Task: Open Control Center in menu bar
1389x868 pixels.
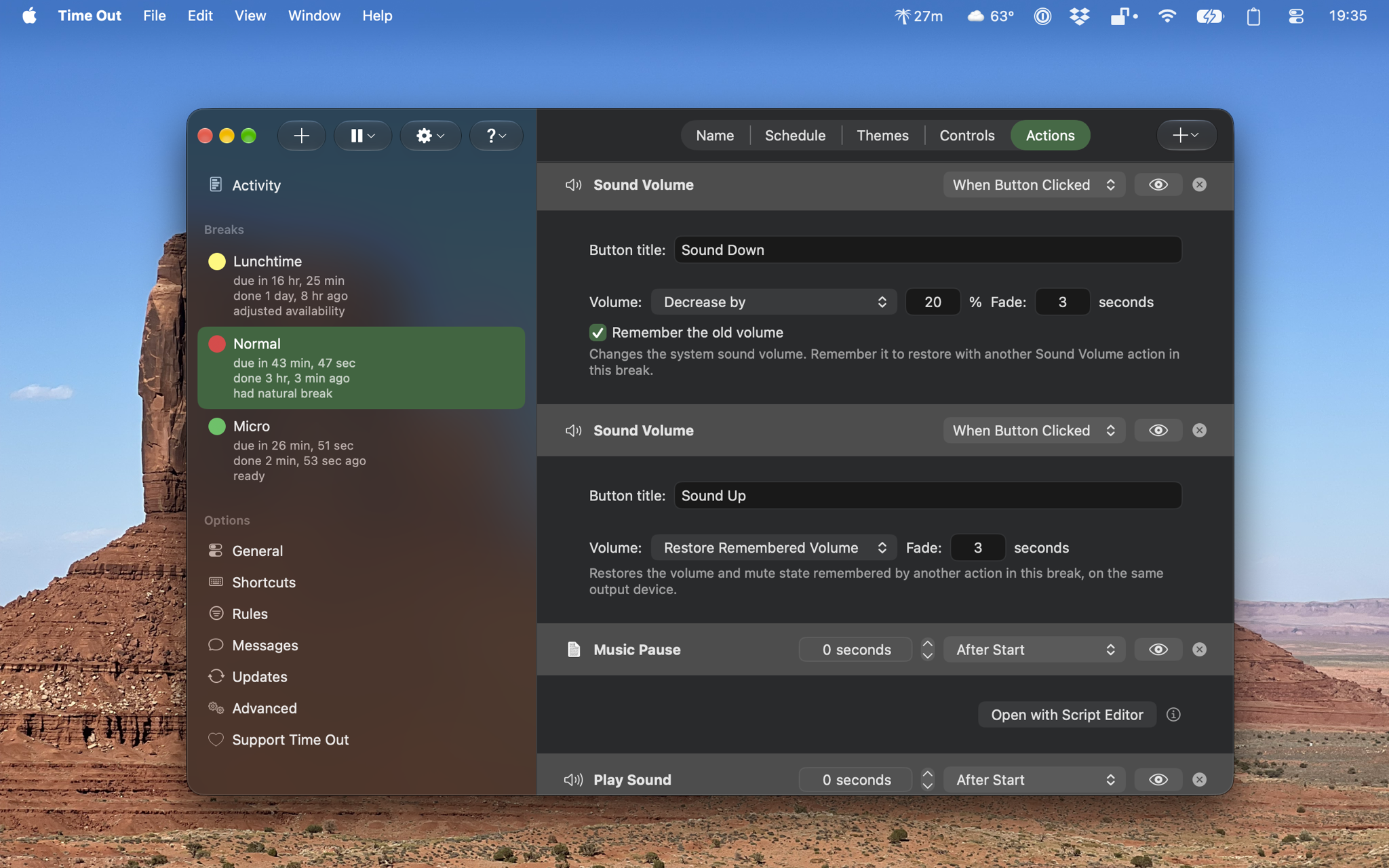Action: (x=1296, y=16)
